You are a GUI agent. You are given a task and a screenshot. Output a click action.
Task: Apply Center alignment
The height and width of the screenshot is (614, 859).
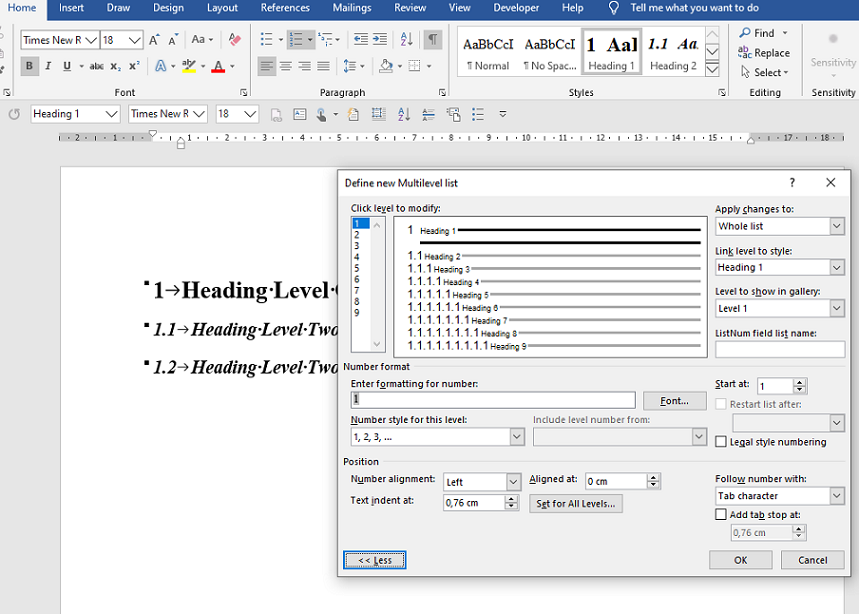284,66
